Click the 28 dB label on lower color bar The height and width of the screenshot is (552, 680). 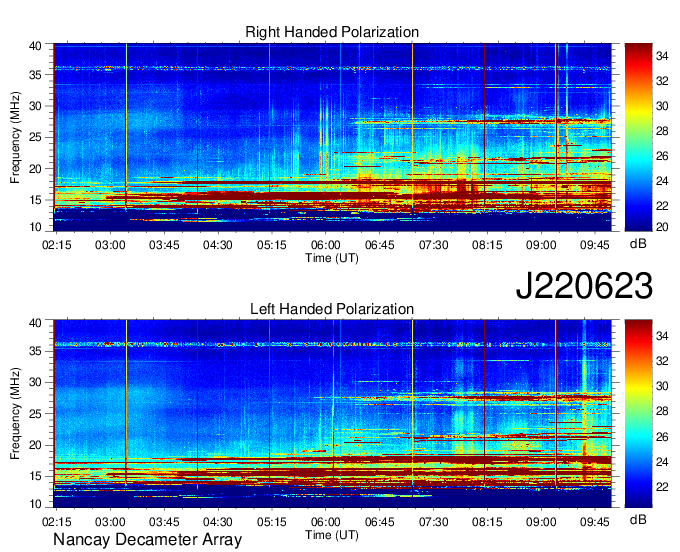tap(662, 411)
